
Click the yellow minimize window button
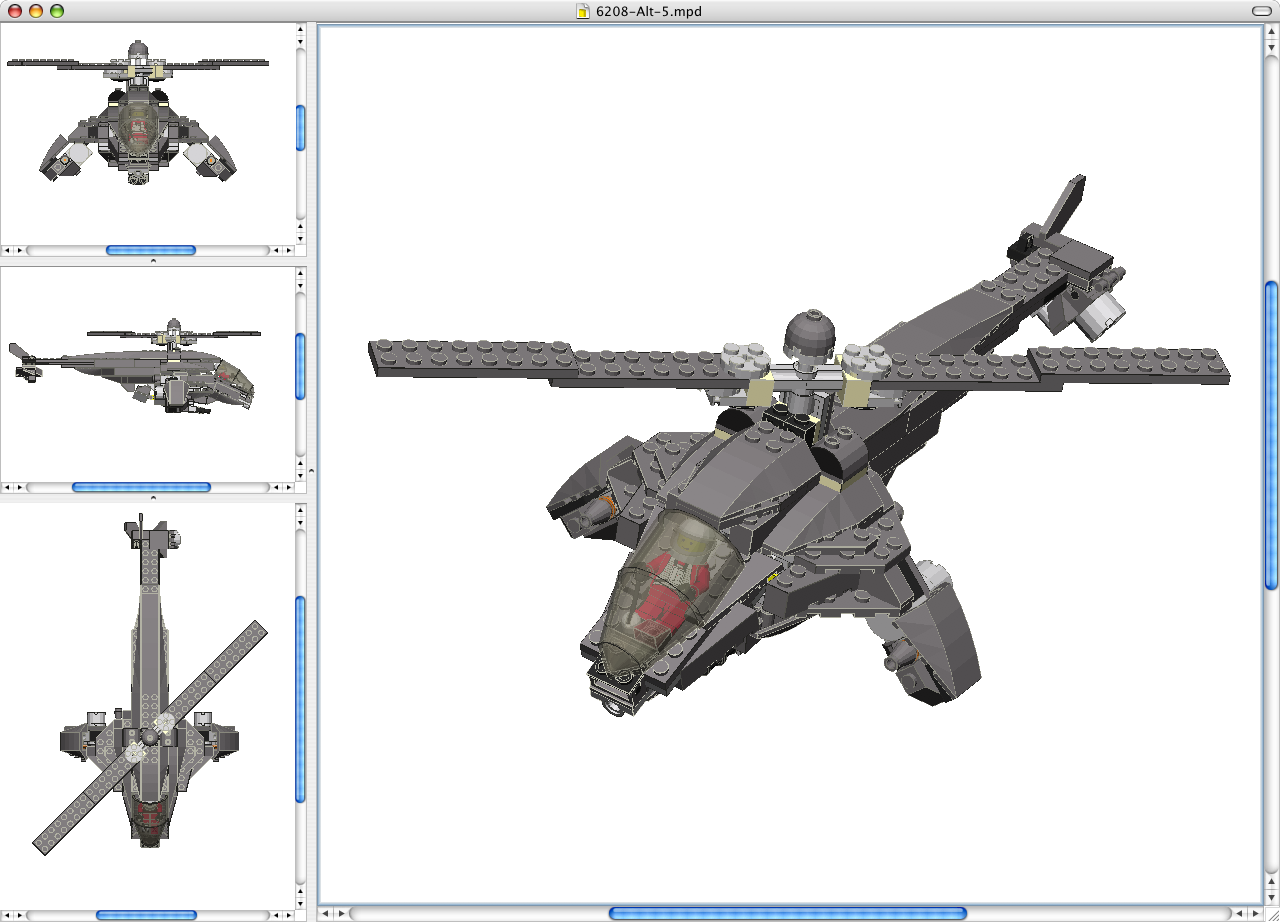(x=36, y=11)
